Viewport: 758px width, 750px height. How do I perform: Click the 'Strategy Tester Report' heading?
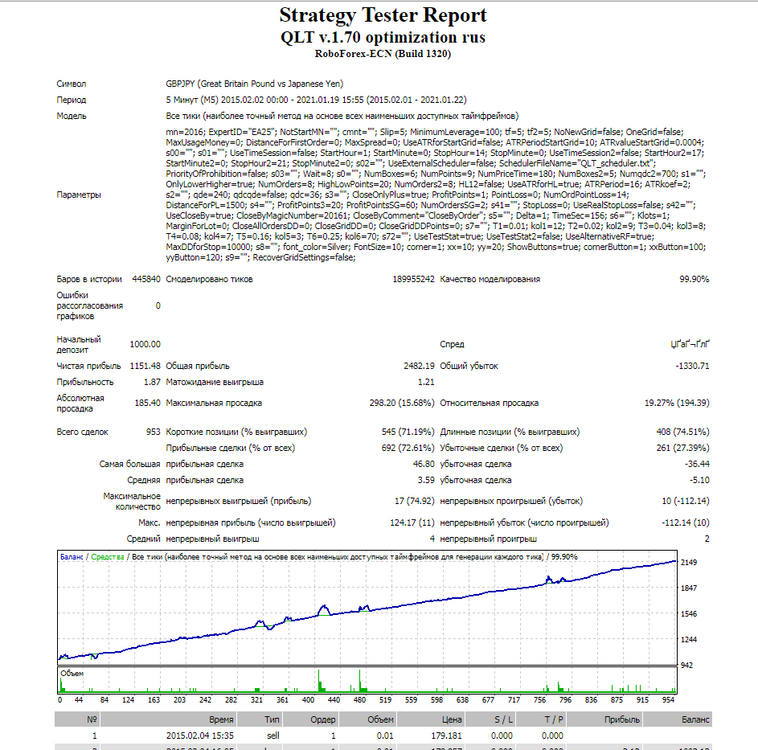coord(383,15)
